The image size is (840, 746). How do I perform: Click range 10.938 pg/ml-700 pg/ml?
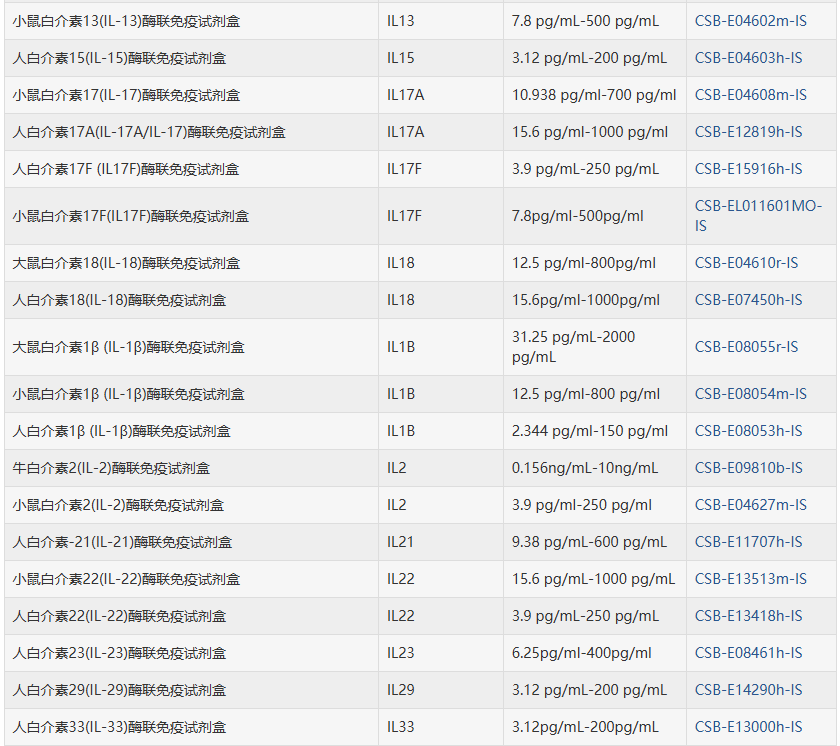(x=594, y=95)
